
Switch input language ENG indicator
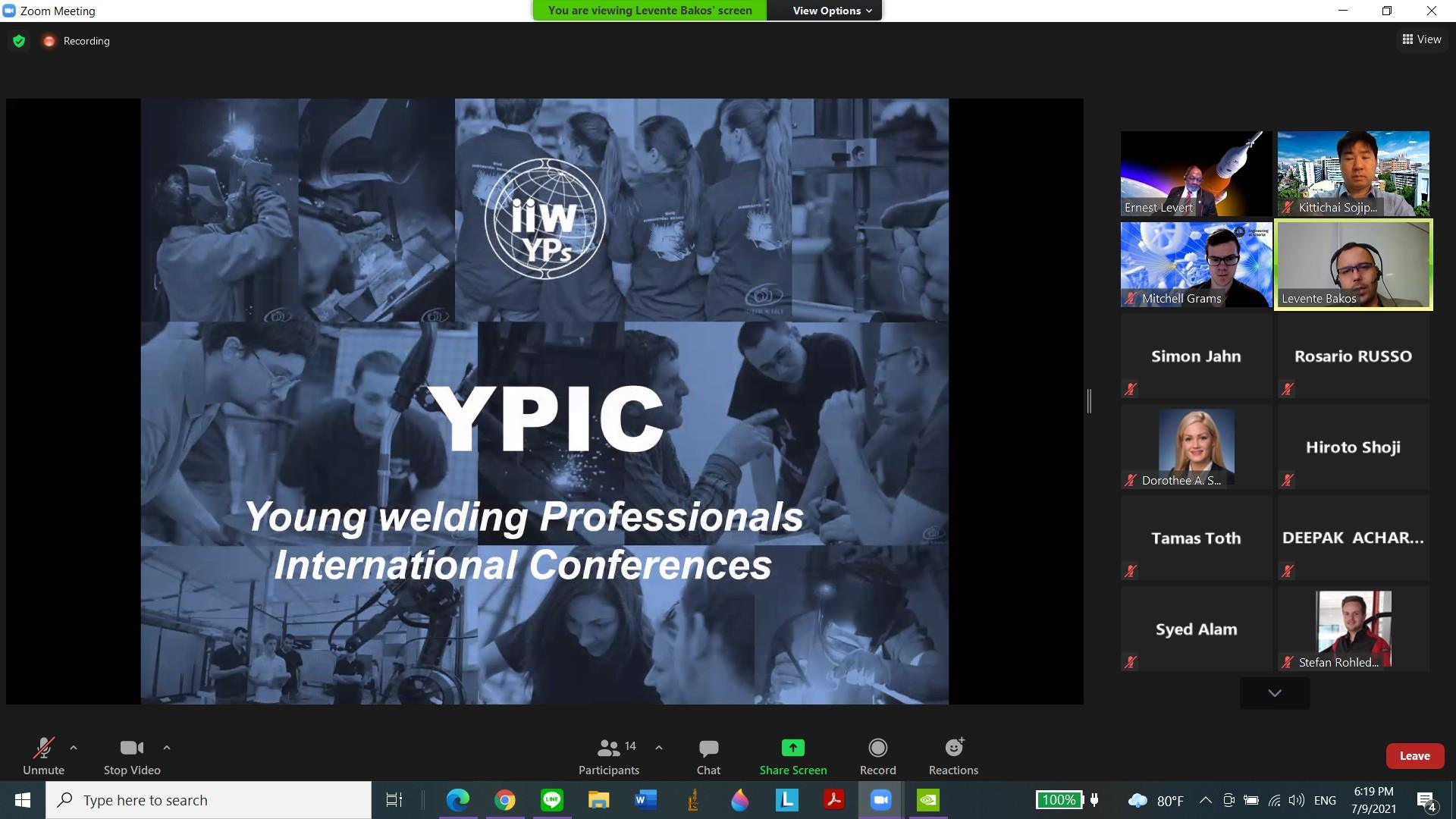(x=1325, y=800)
